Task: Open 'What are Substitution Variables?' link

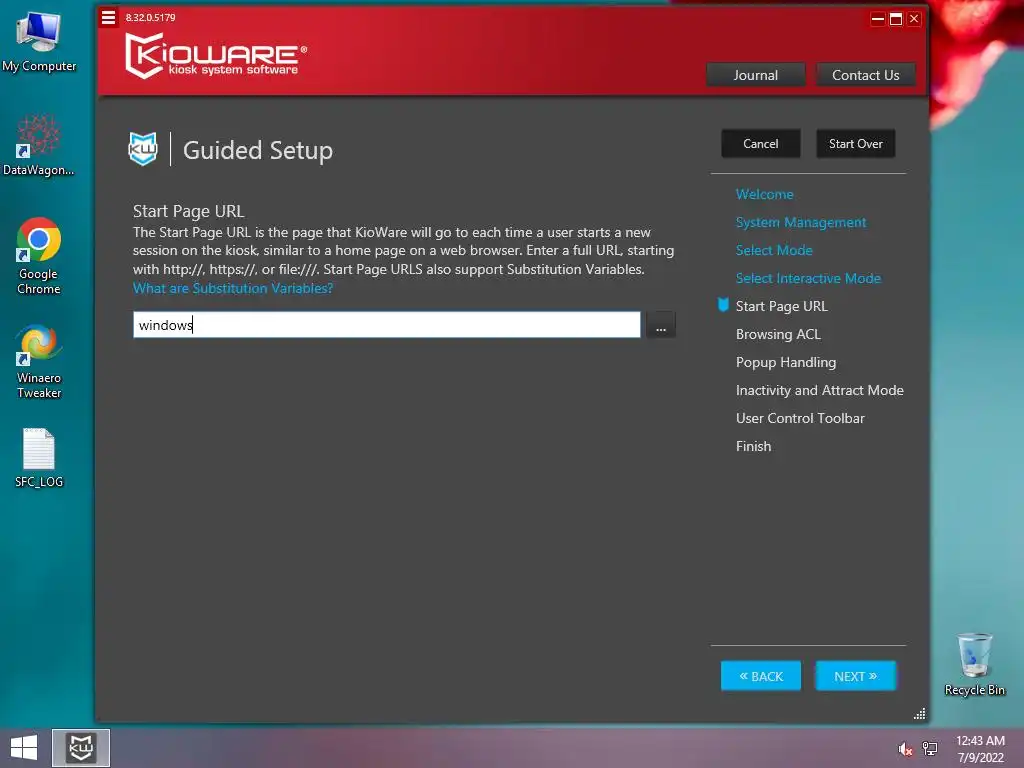Action: (x=233, y=288)
